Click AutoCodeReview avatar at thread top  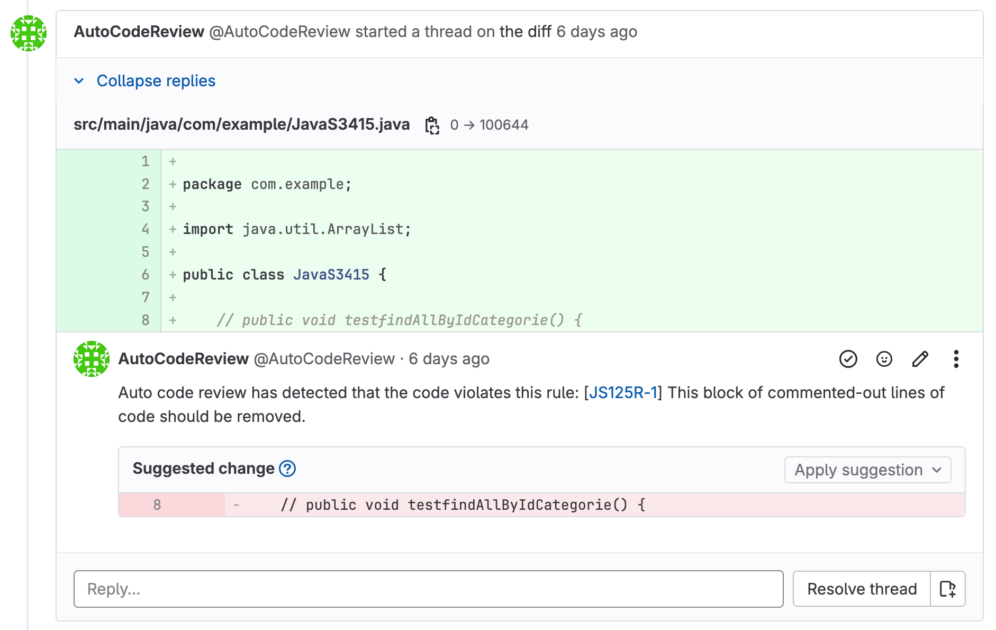[29, 33]
